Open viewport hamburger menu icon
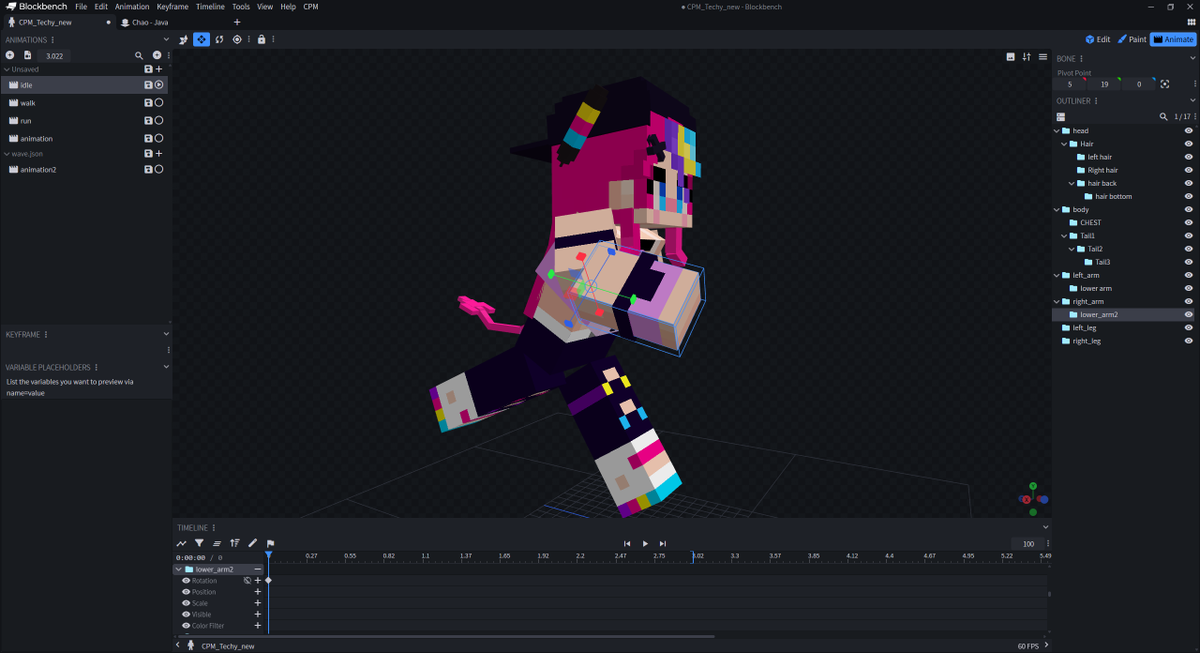The image size is (1200, 653). tap(1042, 57)
